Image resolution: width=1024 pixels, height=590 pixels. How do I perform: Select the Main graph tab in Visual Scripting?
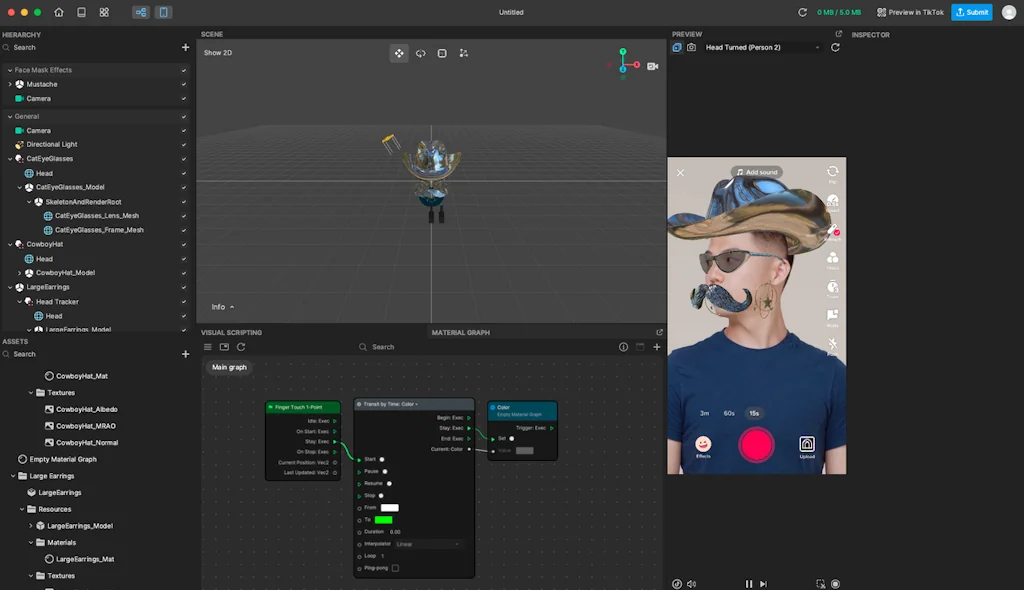[x=229, y=367]
